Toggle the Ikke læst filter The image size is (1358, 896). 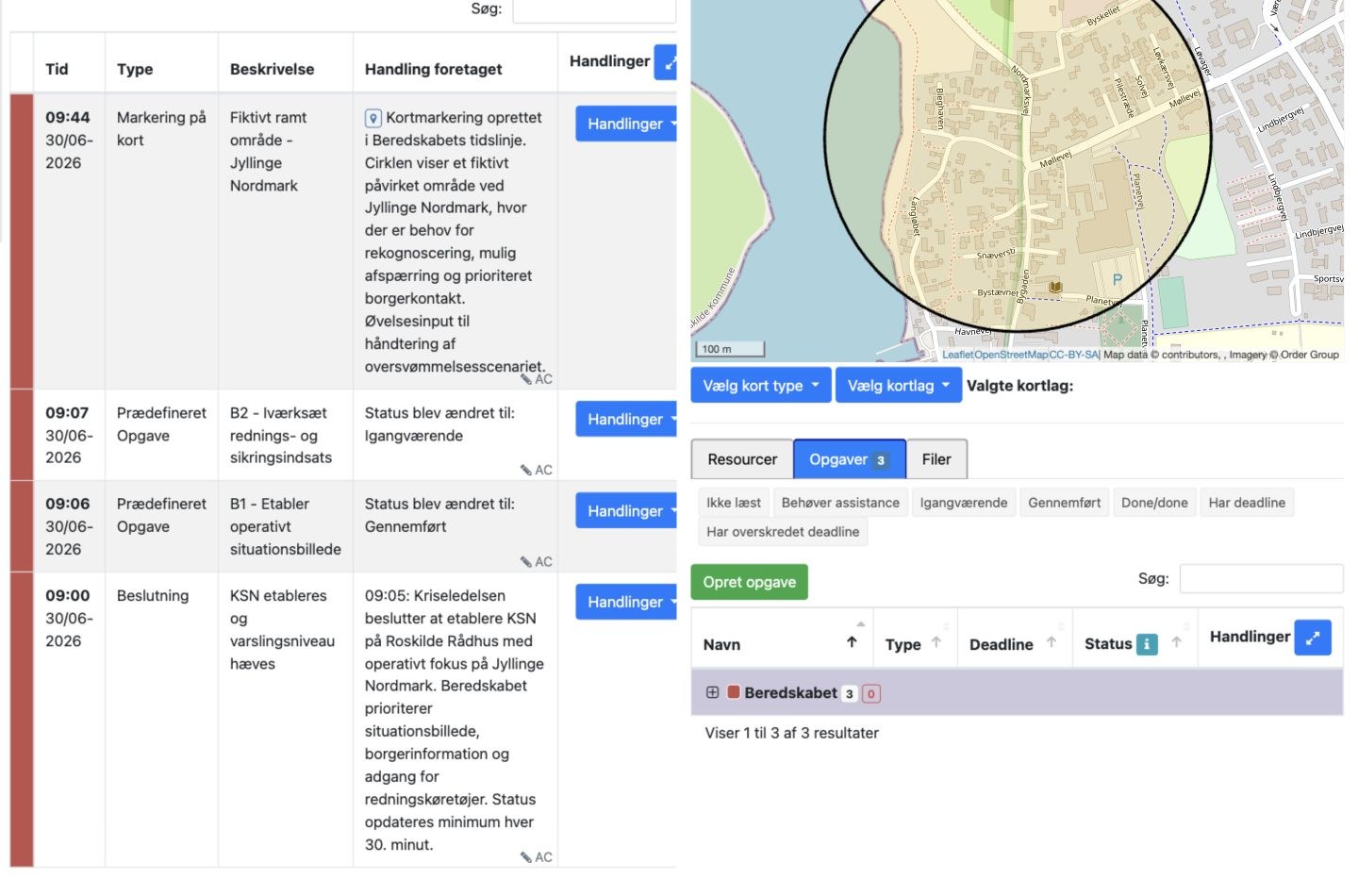click(734, 503)
